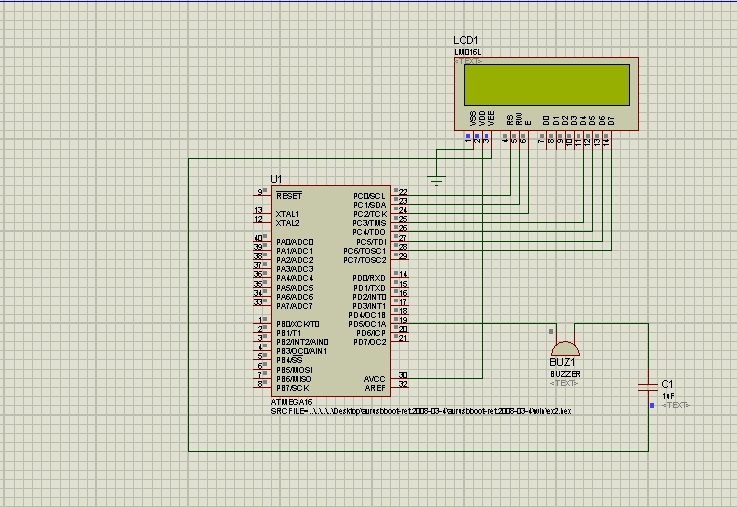Screen dimensions: 737x507
Task: Select the BUZ1 buzzer component symbol
Action: coord(565,348)
